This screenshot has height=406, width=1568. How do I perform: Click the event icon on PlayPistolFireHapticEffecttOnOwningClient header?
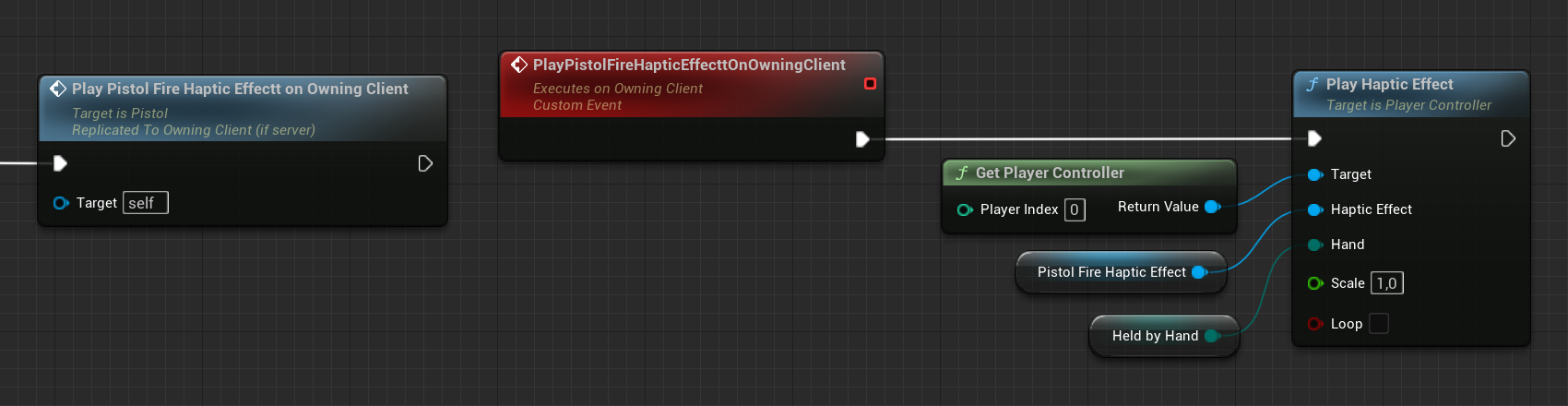(519, 65)
